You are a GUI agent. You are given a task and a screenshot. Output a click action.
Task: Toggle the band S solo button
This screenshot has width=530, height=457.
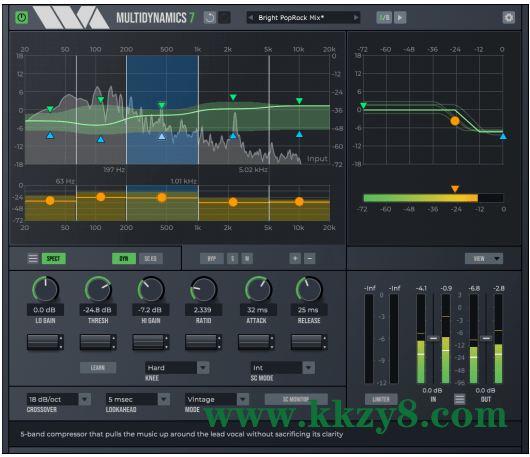tap(232, 259)
